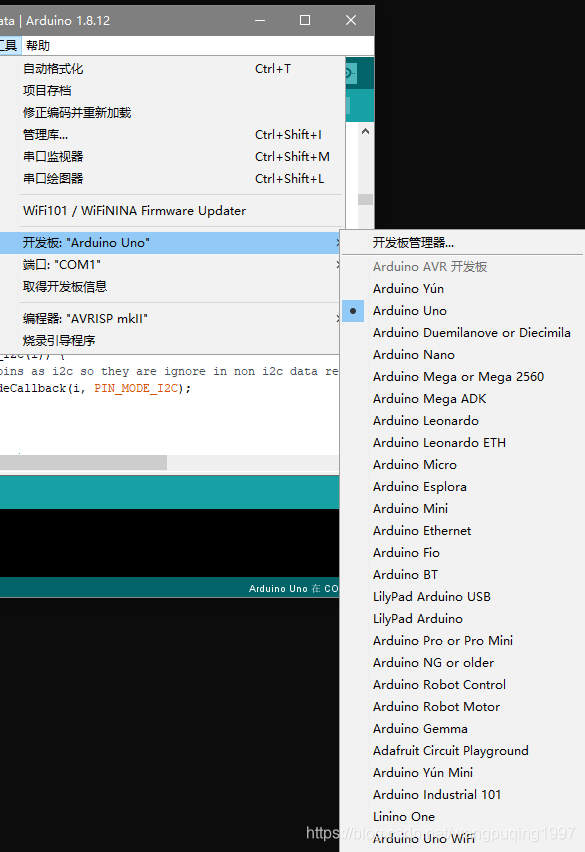The height and width of the screenshot is (852, 585).
Task: Select Arduino Duemilanove or Diecimila board
Action: tap(463, 333)
